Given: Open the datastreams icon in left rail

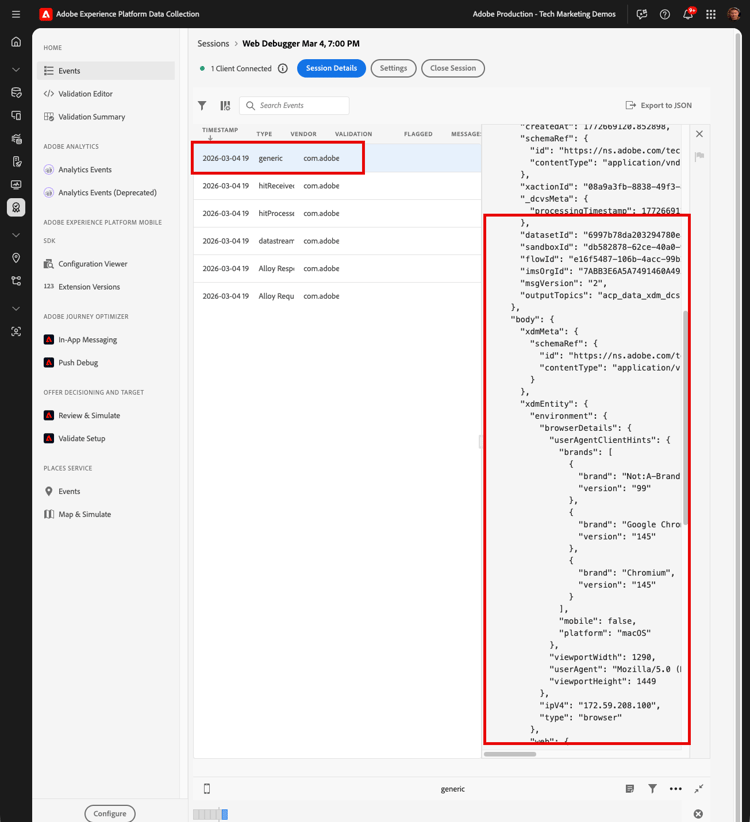Looking at the screenshot, I should pos(16,93).
